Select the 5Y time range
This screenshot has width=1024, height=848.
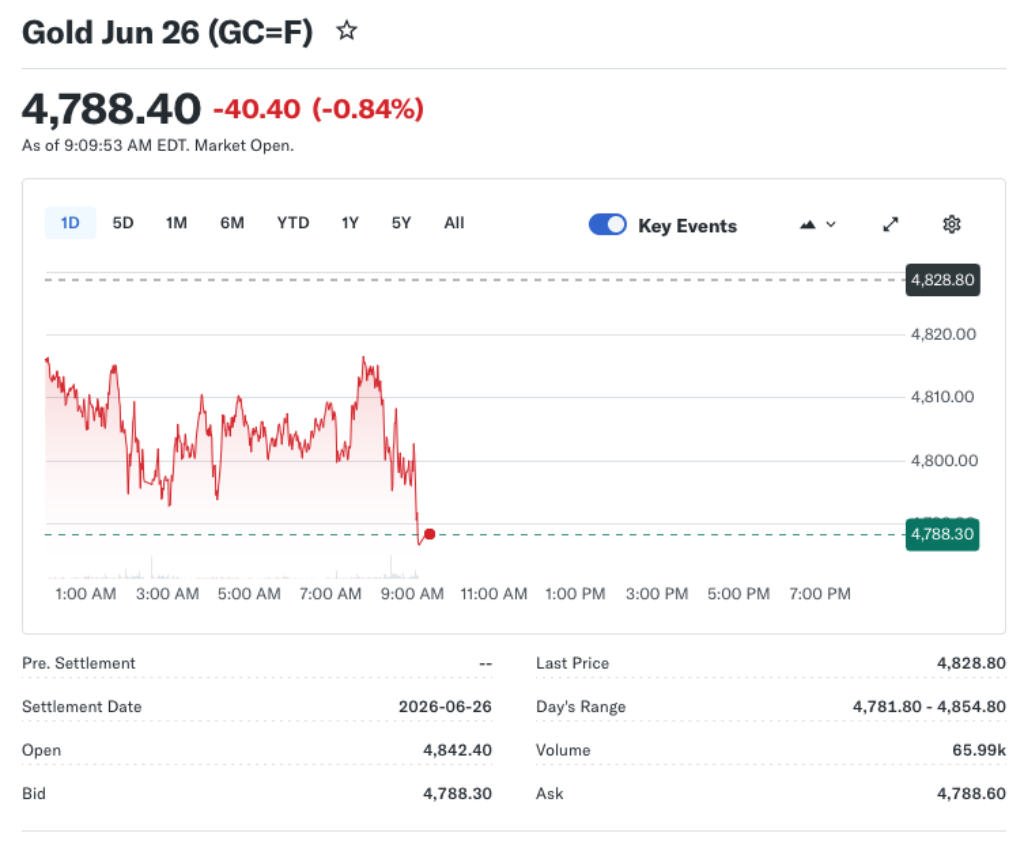click(x=400, y=223)
